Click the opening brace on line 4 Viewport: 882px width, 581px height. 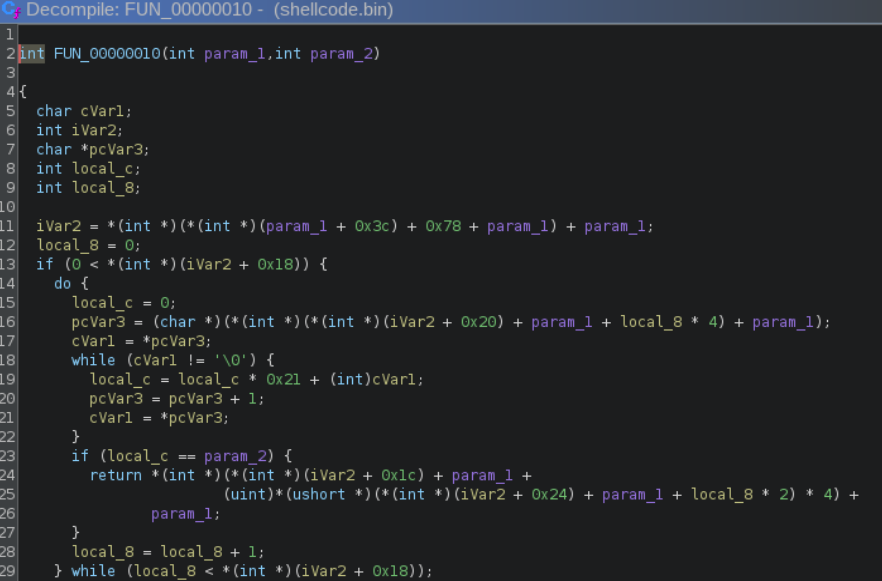[x=23, y=92]
